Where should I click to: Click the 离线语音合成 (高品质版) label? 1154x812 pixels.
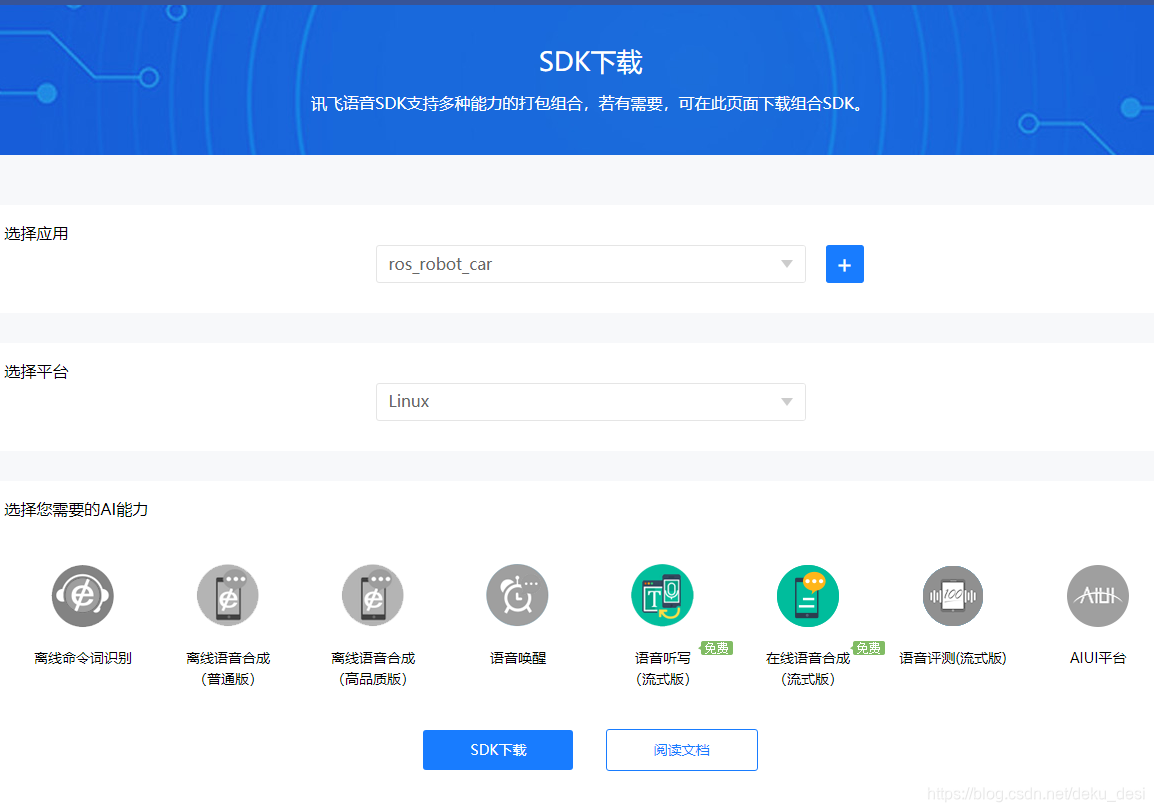pyautogui.click(x=372, y=668)
